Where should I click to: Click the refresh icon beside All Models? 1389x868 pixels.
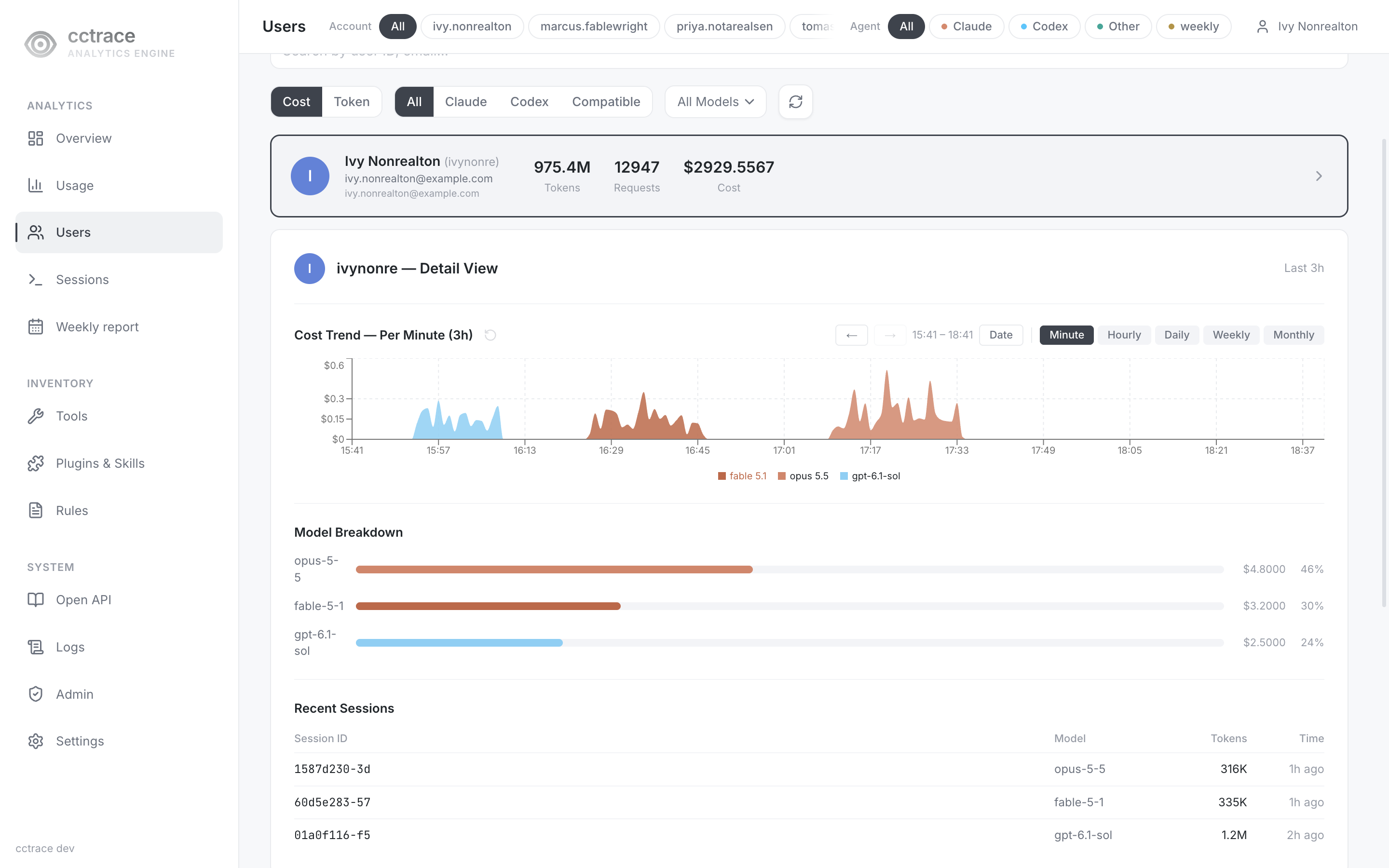(x=795, y=102)
